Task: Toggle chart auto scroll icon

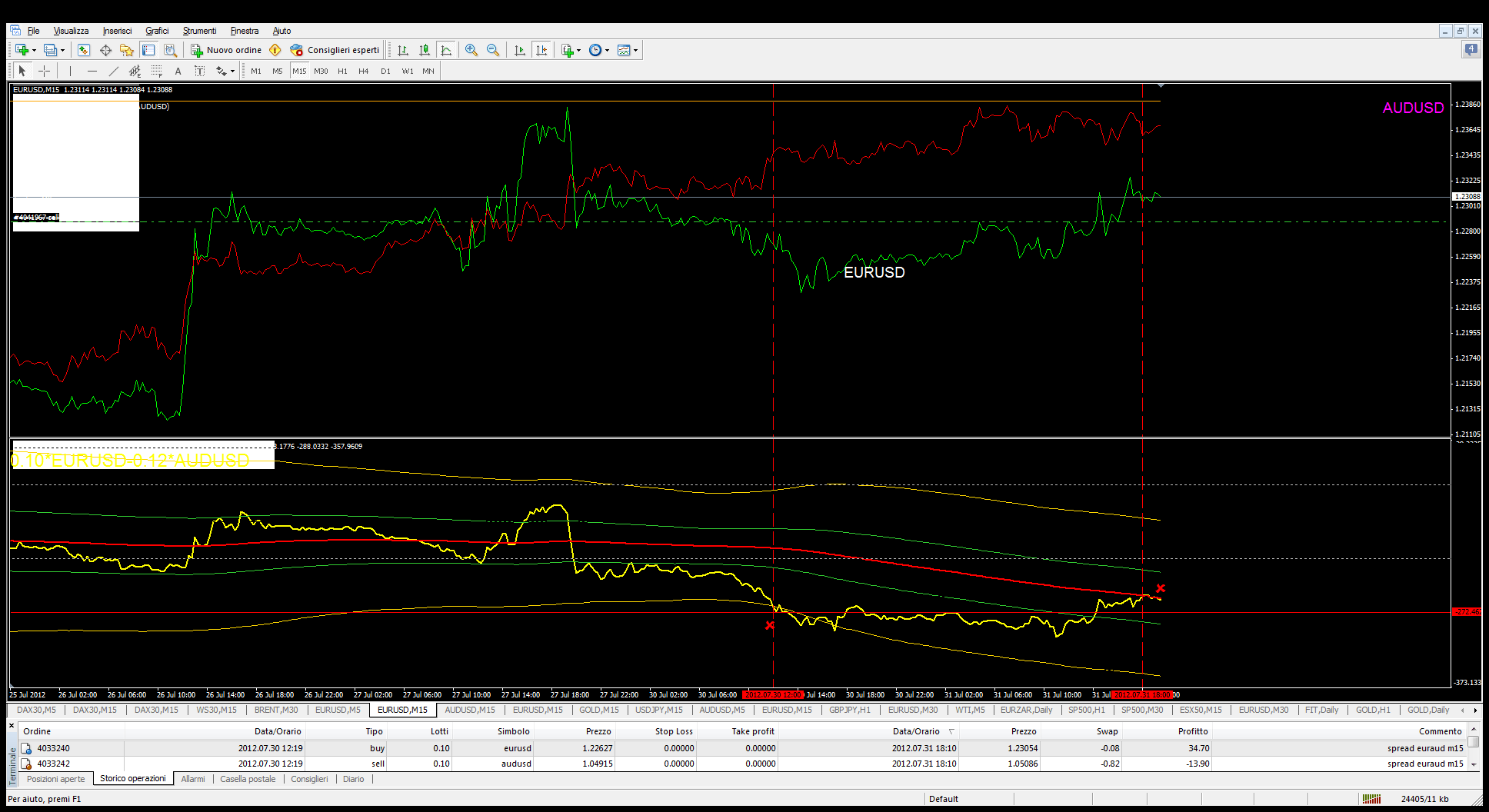Action: [520, 50]
